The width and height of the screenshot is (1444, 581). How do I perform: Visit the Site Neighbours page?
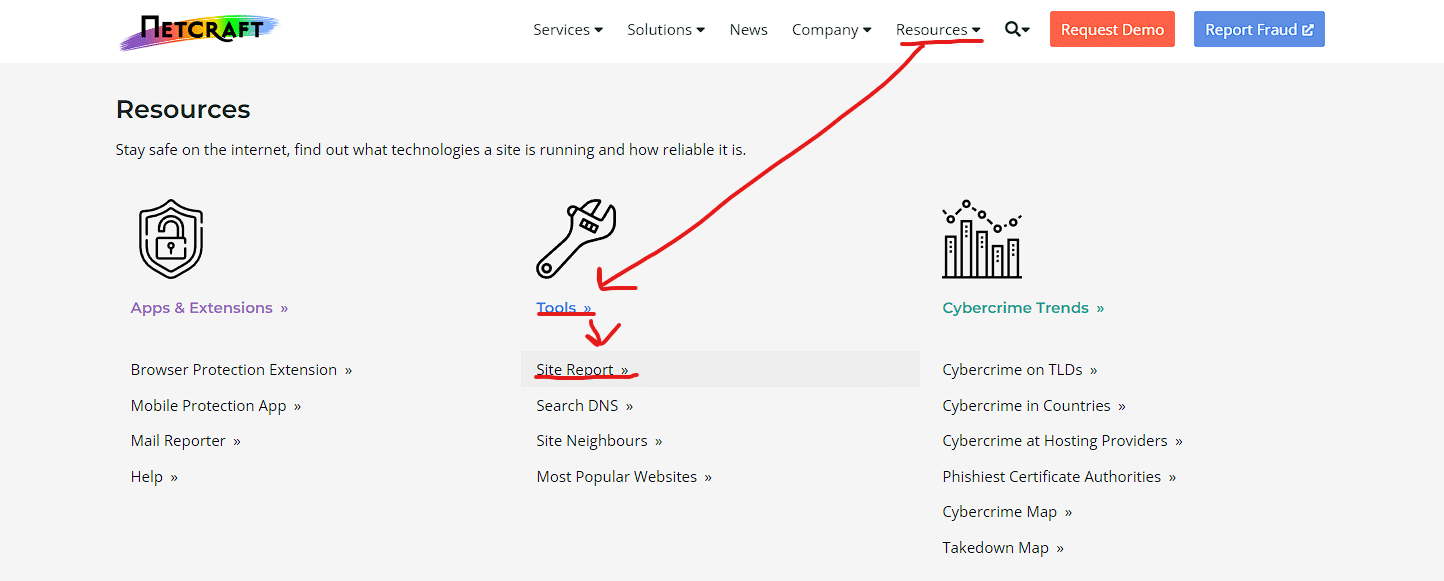pos(592,440)
